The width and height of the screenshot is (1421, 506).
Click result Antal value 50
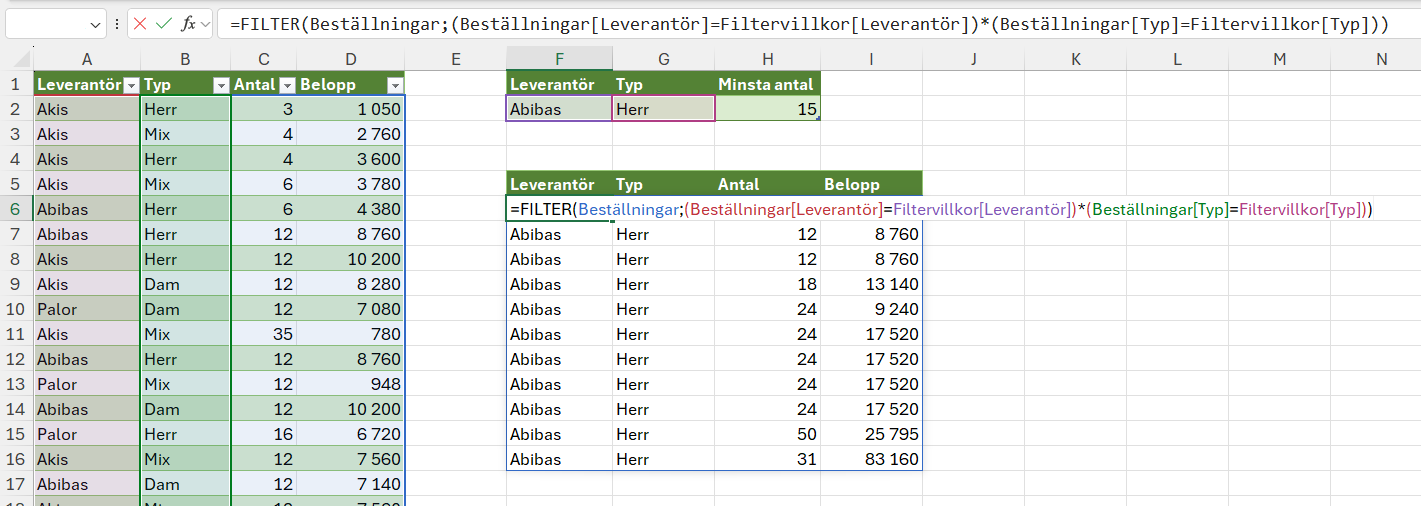[x=767, y=434]
